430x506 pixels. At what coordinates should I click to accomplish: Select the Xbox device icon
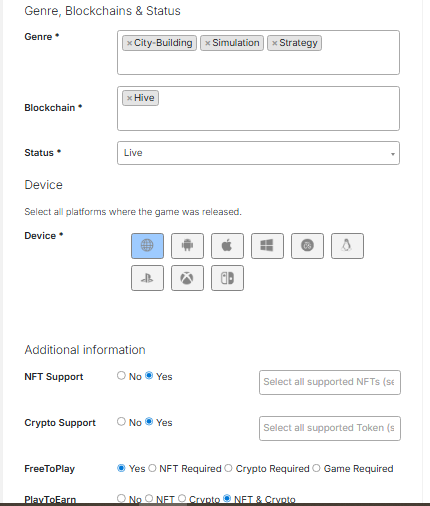pyautogui.click(x=187, y=278)
